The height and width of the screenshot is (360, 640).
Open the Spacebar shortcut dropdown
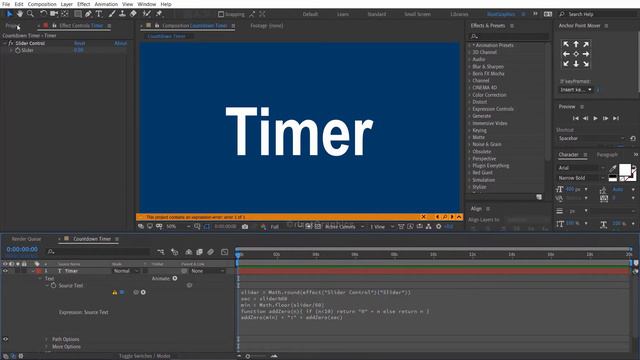pos(591,138)
